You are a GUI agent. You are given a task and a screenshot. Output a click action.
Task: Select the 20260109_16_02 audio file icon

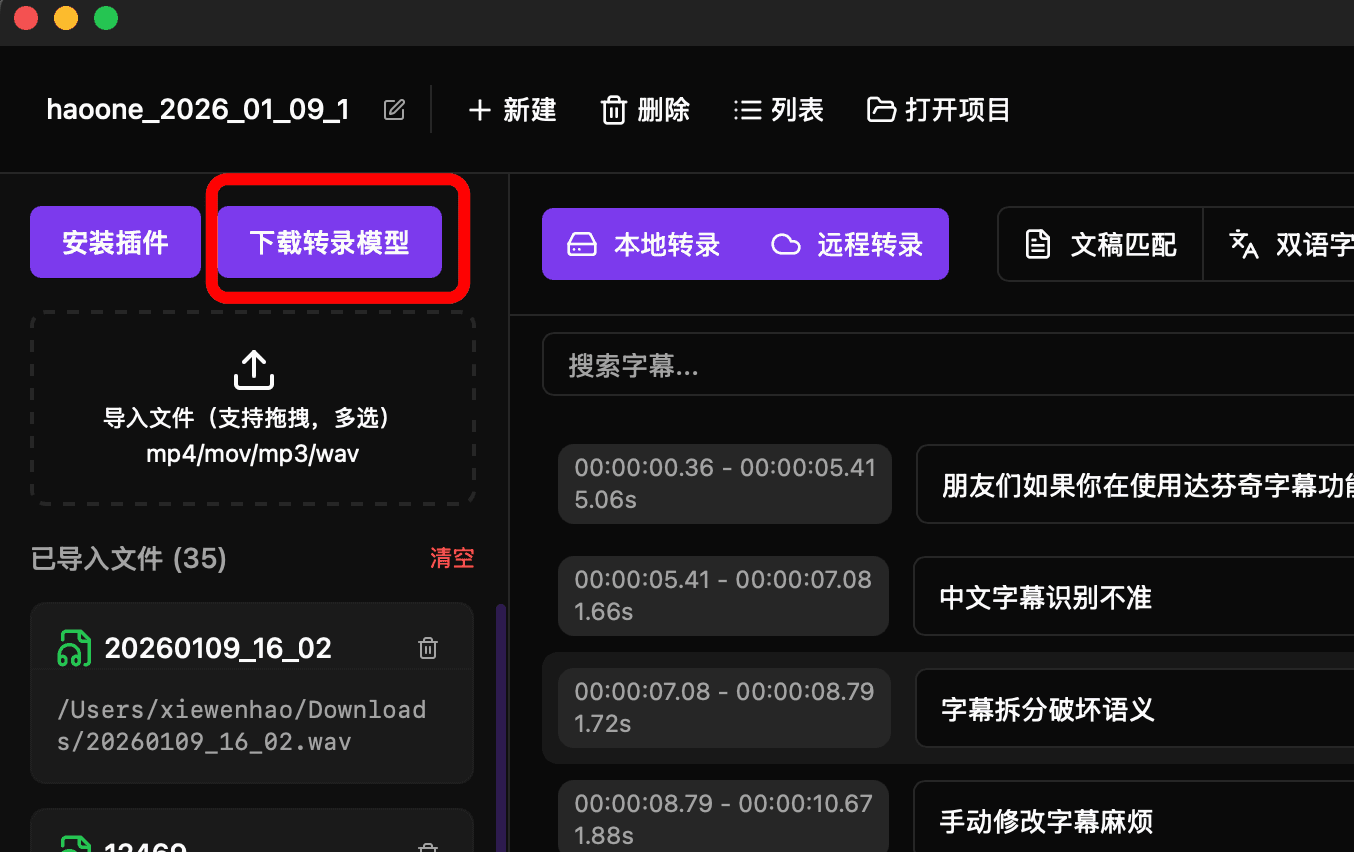[x=75, y=648]
